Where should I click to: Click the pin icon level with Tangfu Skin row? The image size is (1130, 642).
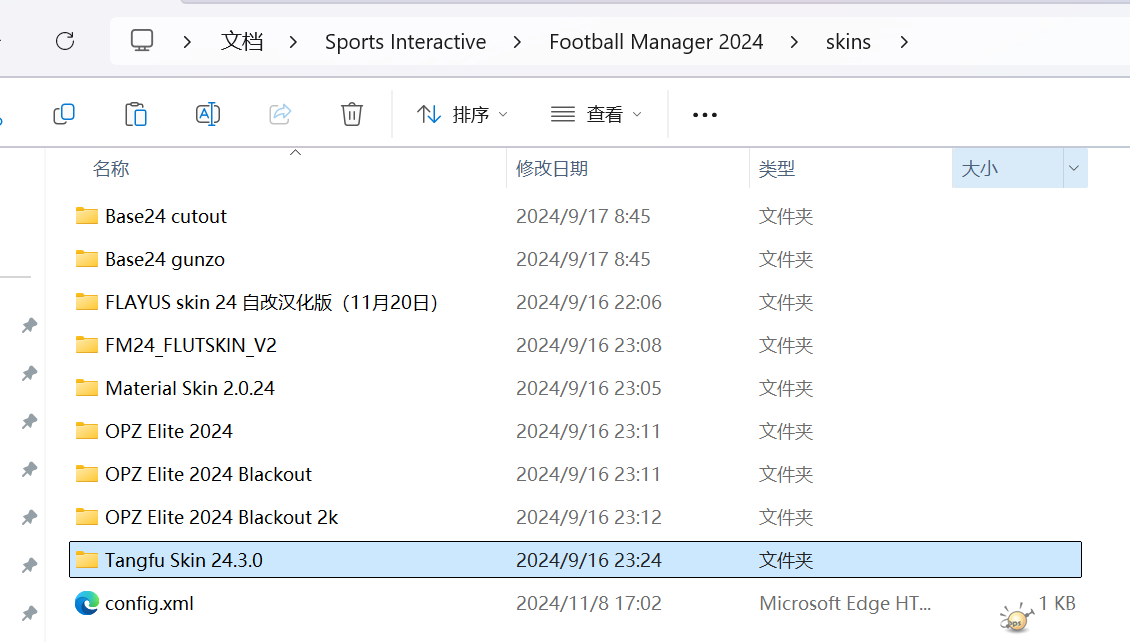(x=29, y=566)
